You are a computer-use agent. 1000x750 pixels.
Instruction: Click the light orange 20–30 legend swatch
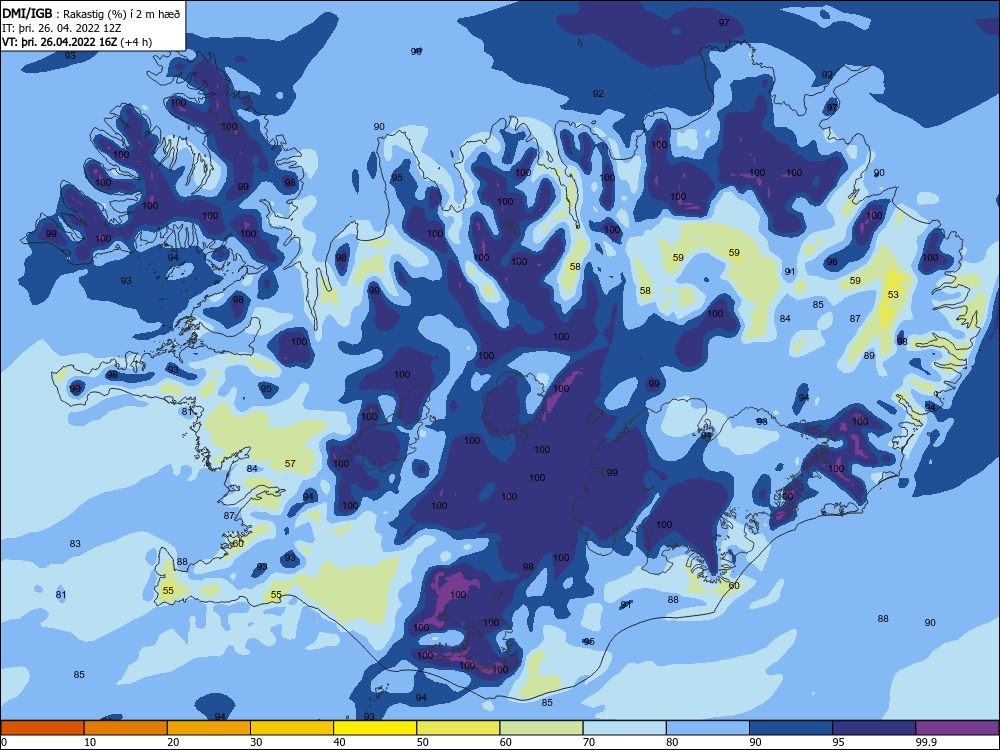209,728
